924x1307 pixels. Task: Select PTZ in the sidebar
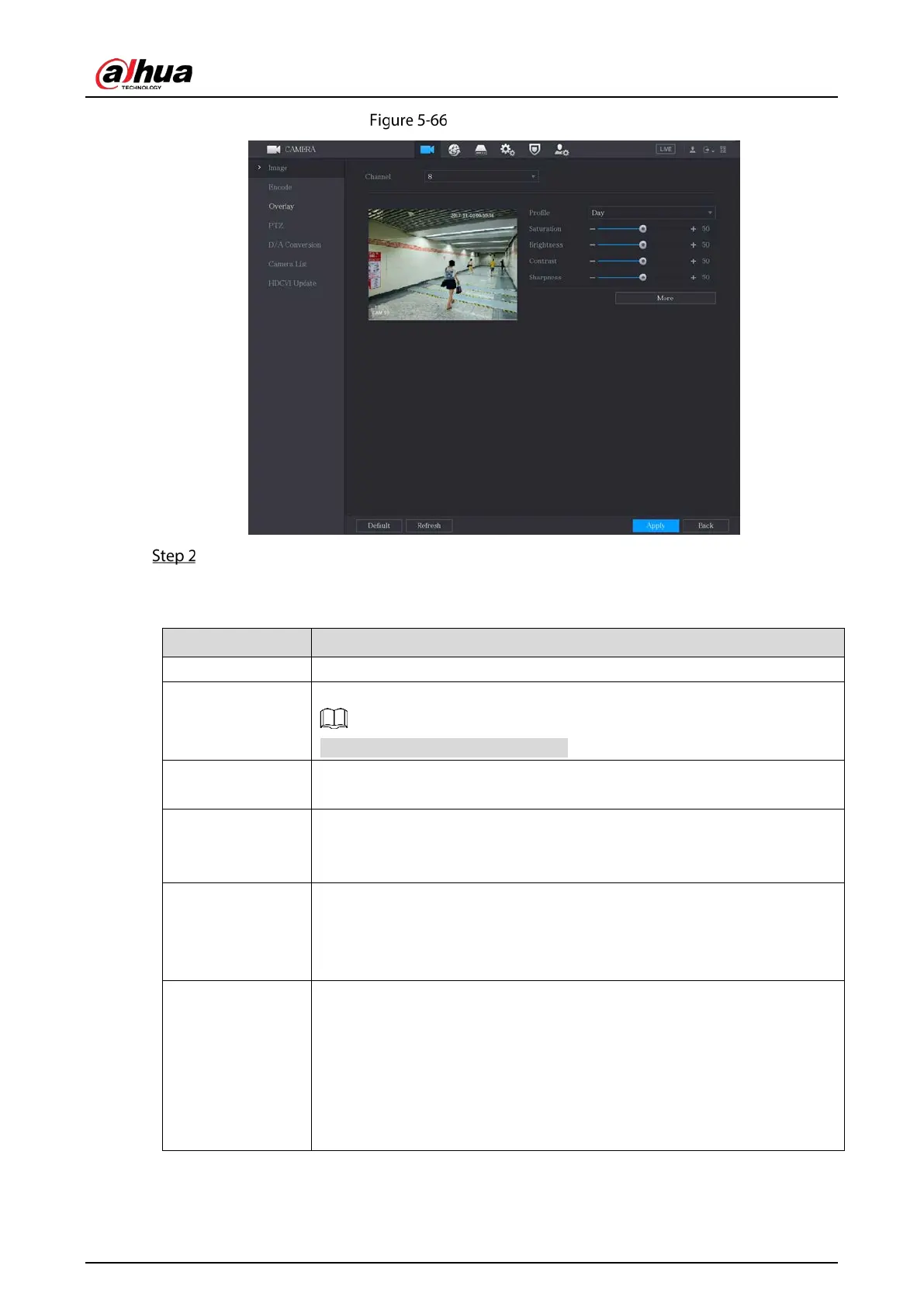[275, 226]
